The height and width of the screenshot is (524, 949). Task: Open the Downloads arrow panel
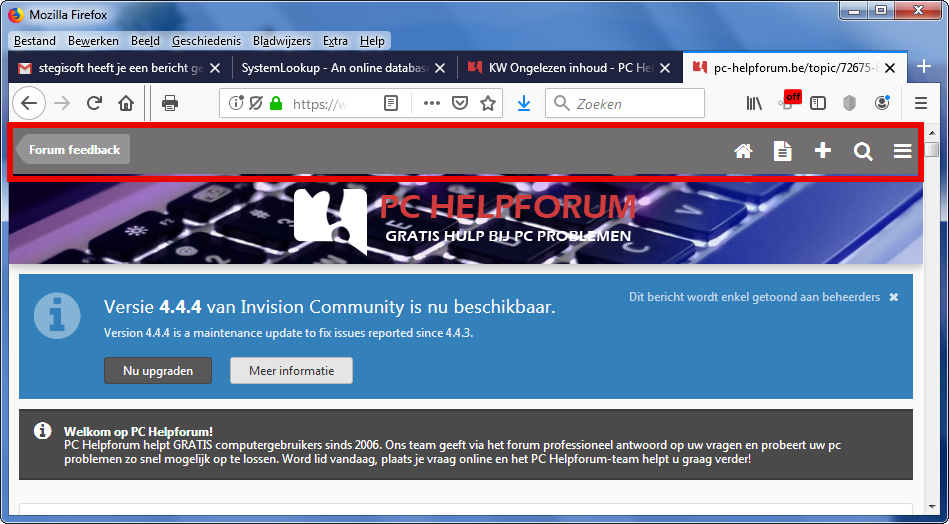pyautogui.click(x=524, y=103)
